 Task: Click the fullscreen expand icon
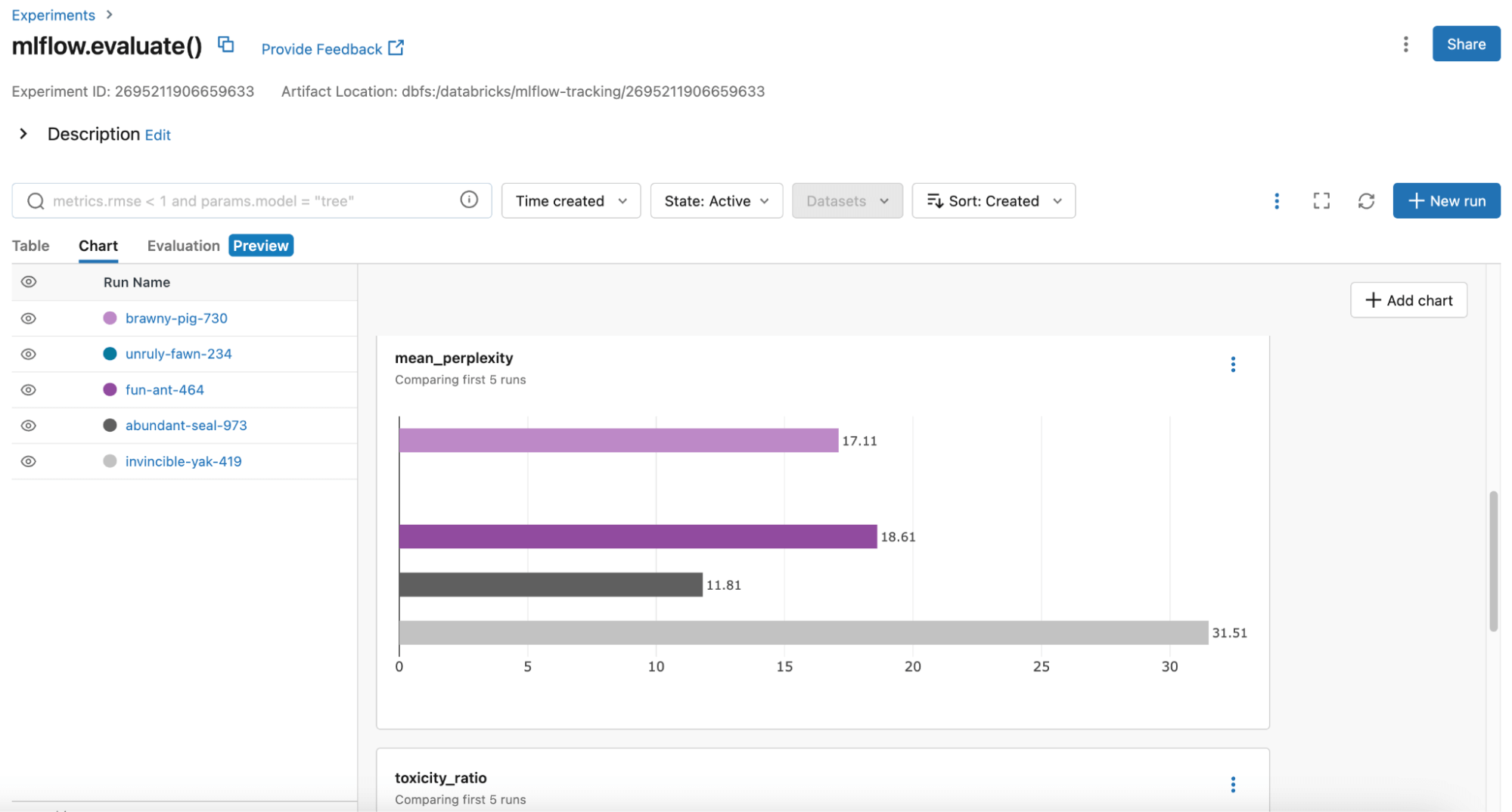point(1321,201)
